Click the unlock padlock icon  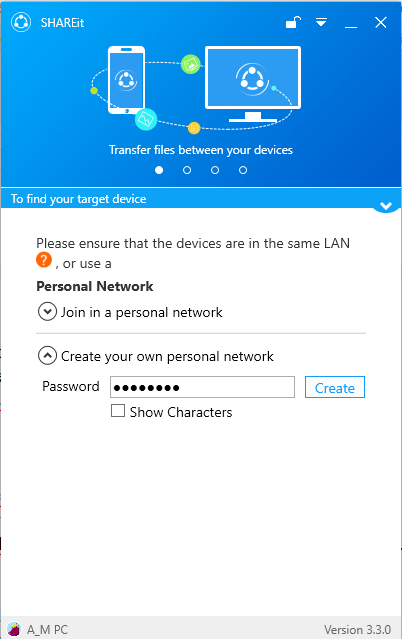293,22
